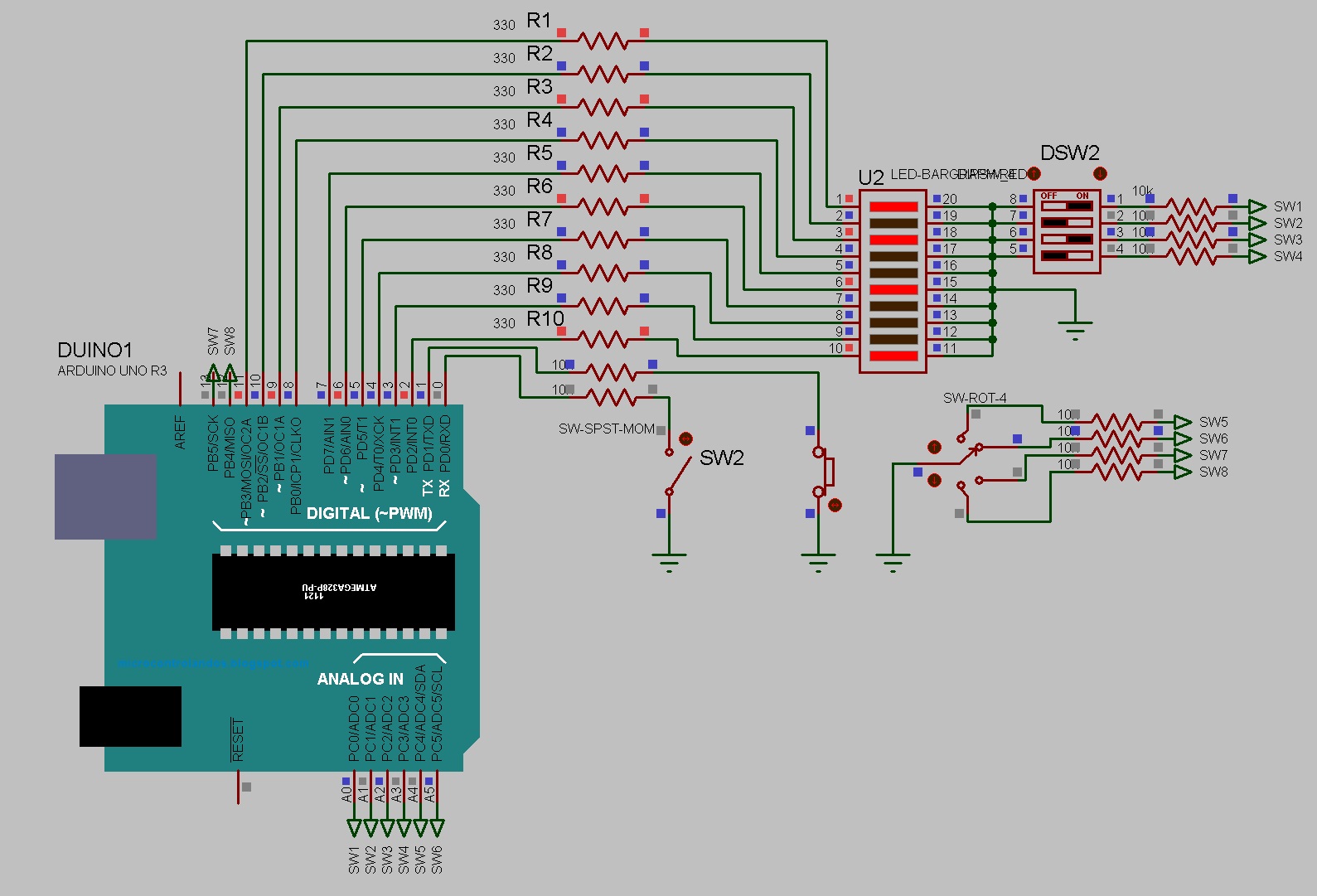Select resistor R3 symbol

coord(603,107)
